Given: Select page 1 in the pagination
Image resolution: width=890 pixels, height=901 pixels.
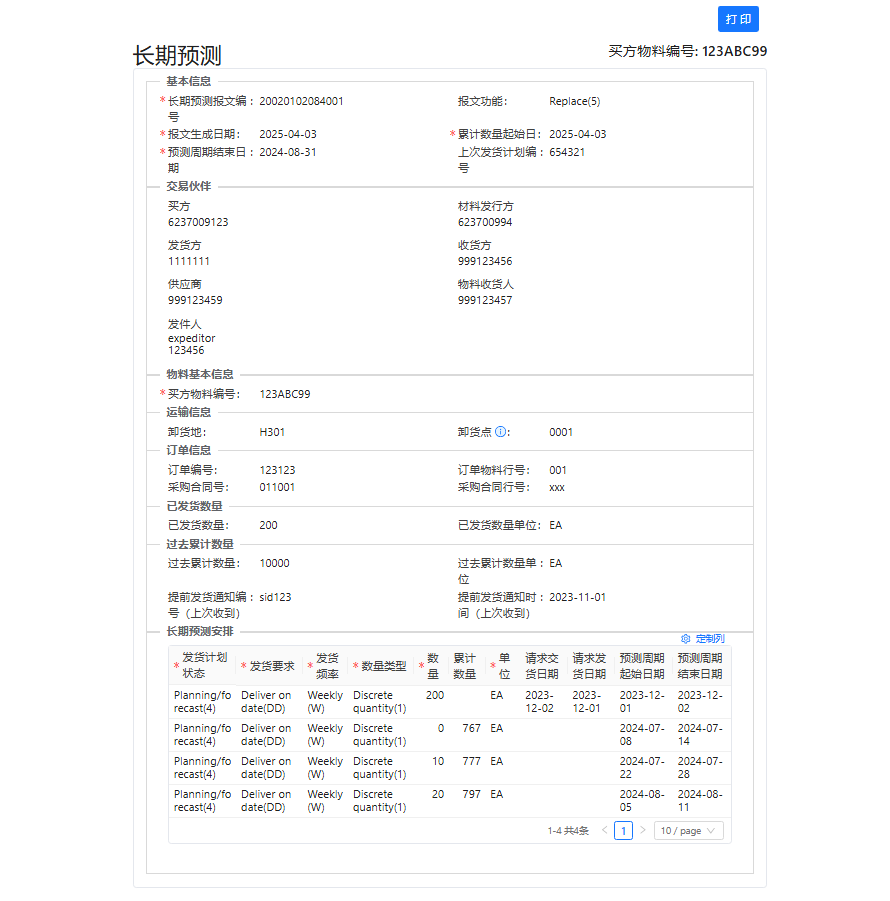Looking at the screenshot, I should tap(623, 830).
